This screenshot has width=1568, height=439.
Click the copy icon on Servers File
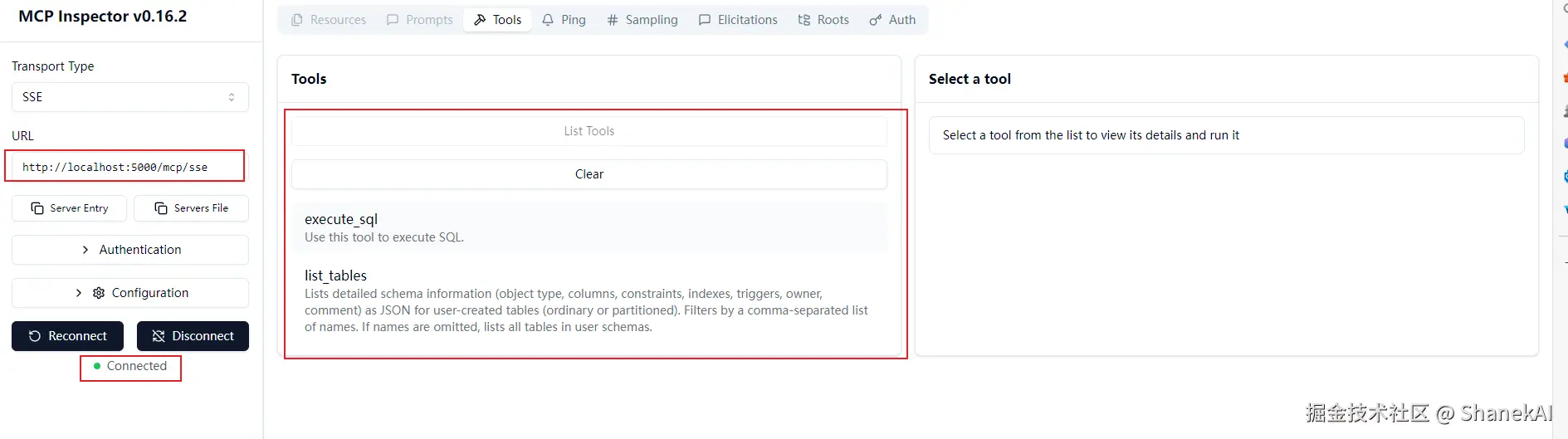(x=161, y=208)
